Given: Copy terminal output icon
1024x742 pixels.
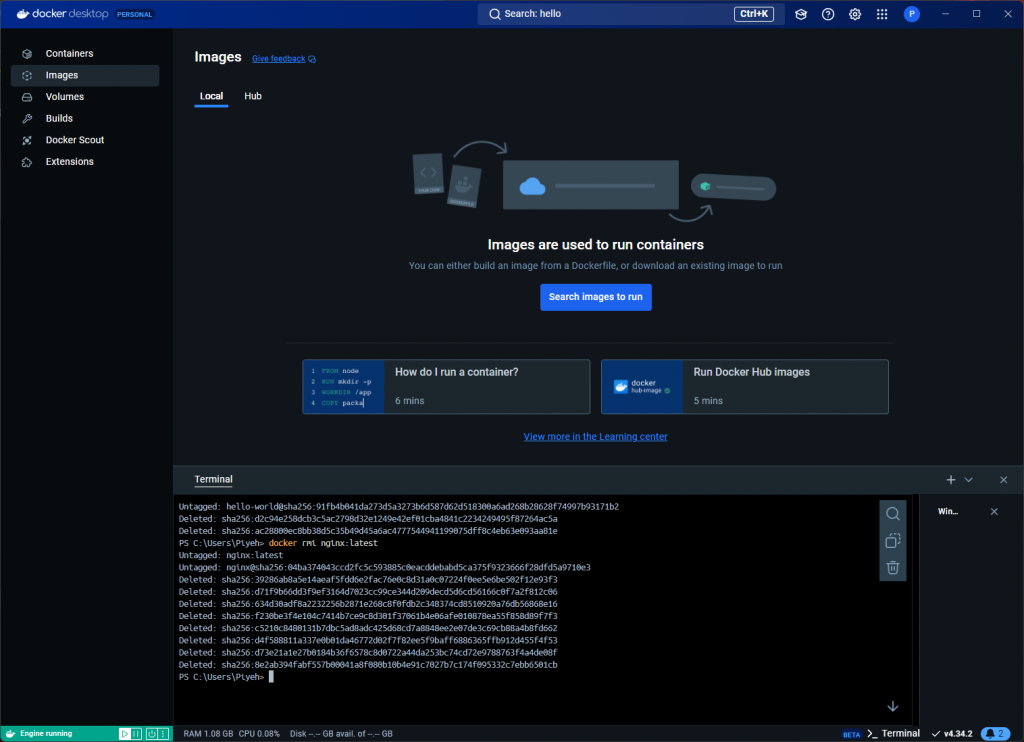Looking at the screenshot, I should (x=892, y=541).
